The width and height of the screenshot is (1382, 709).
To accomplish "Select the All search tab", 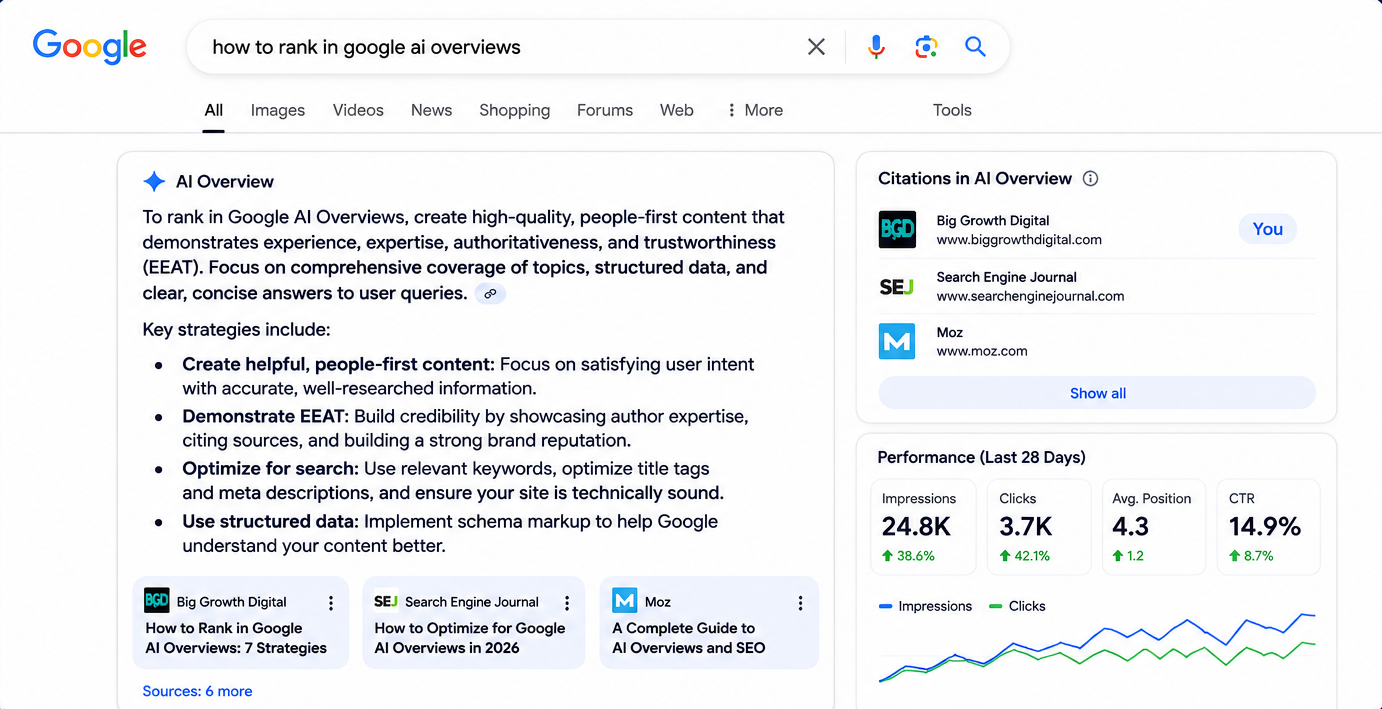I will (214, 110).
